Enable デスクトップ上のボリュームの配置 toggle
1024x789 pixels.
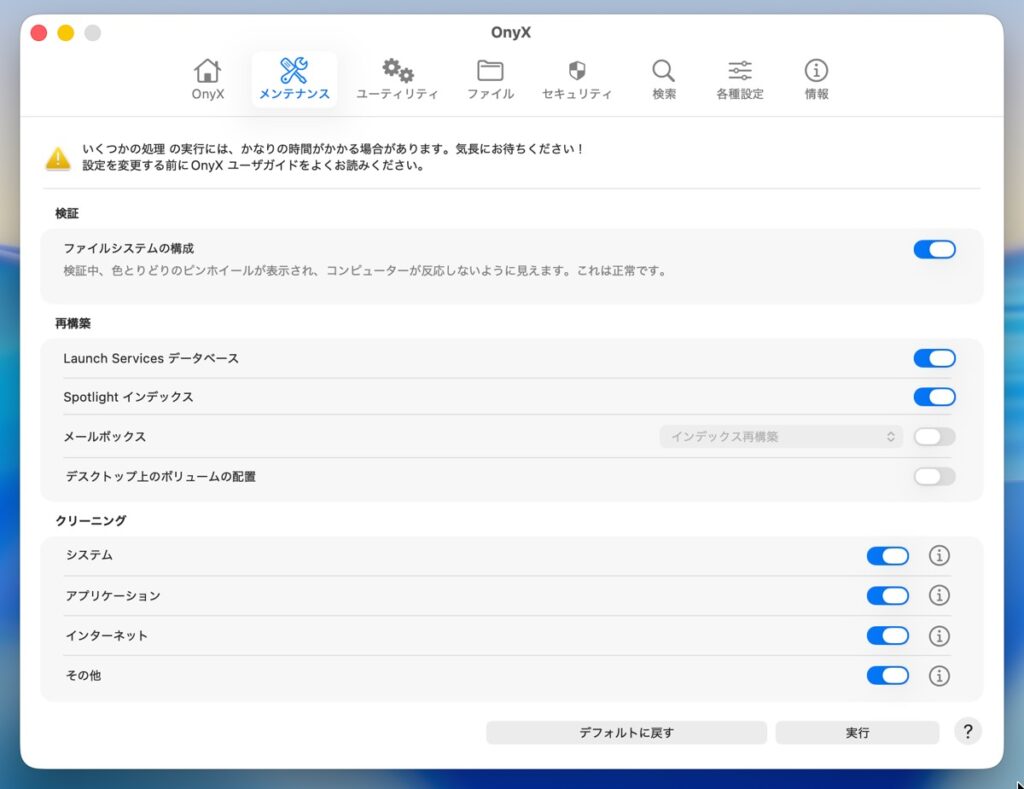(934, 476)
